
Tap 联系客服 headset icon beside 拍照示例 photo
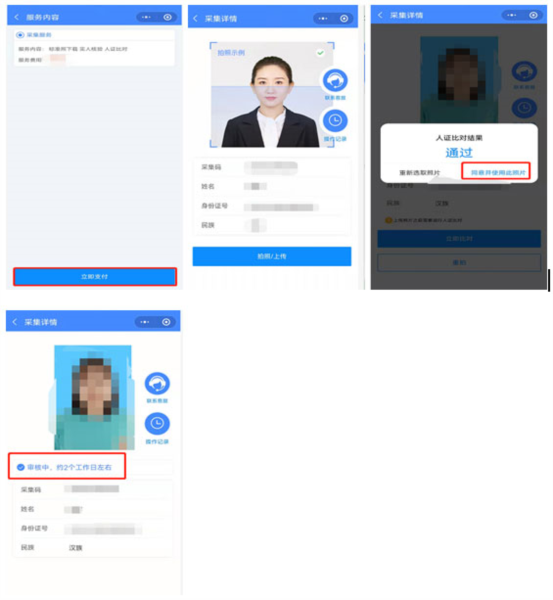(x=335, y=80)
